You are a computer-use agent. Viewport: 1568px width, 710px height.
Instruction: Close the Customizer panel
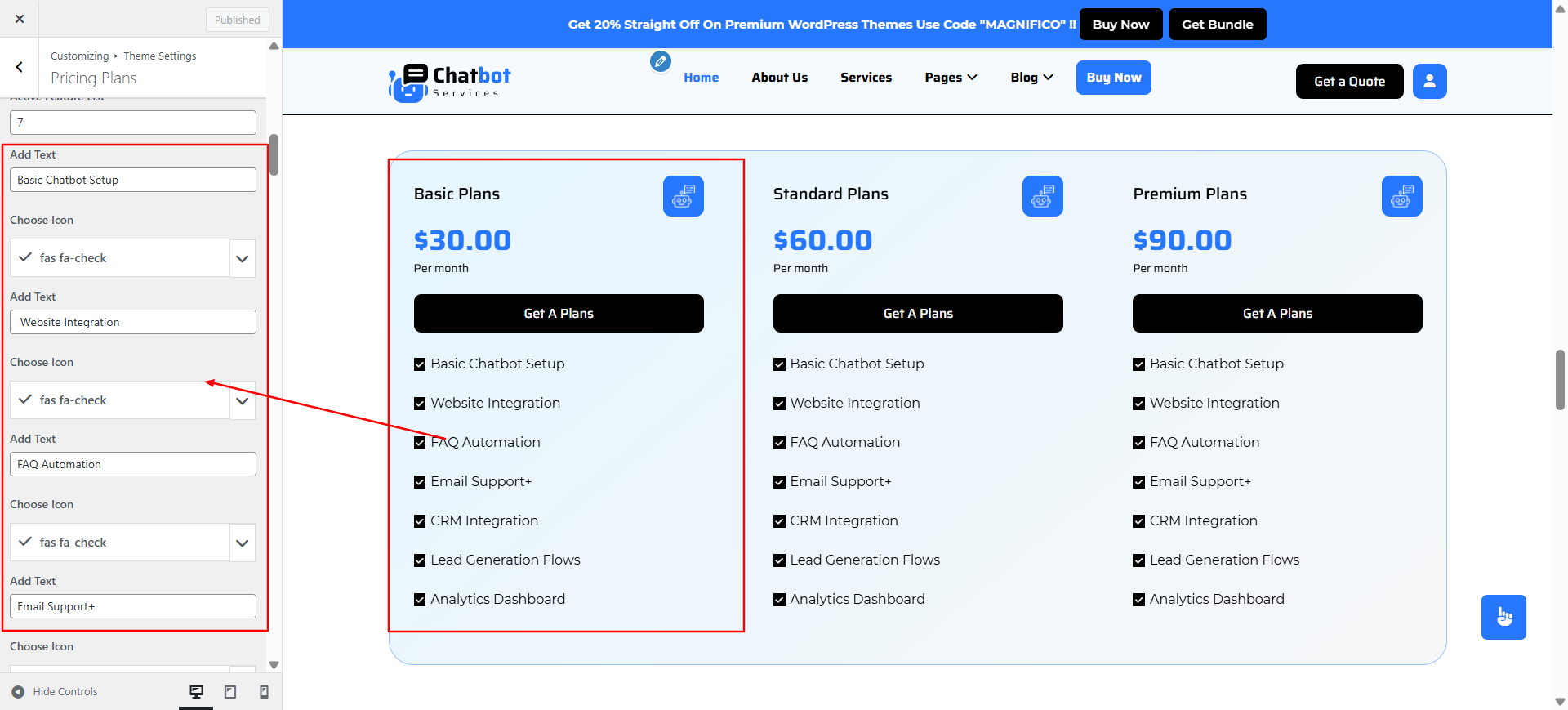coord(20,19)
